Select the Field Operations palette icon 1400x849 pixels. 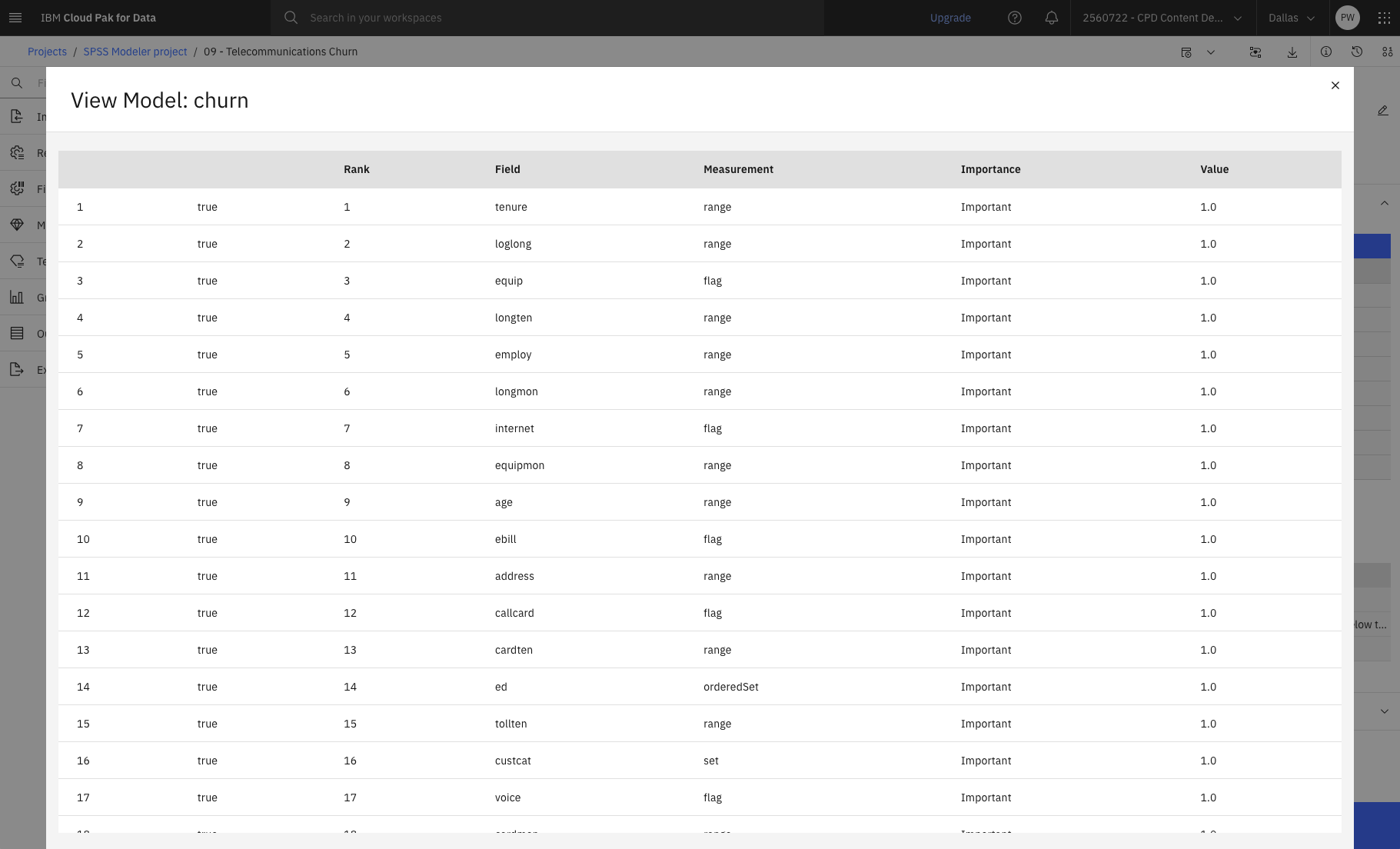[x=17, y=188]
